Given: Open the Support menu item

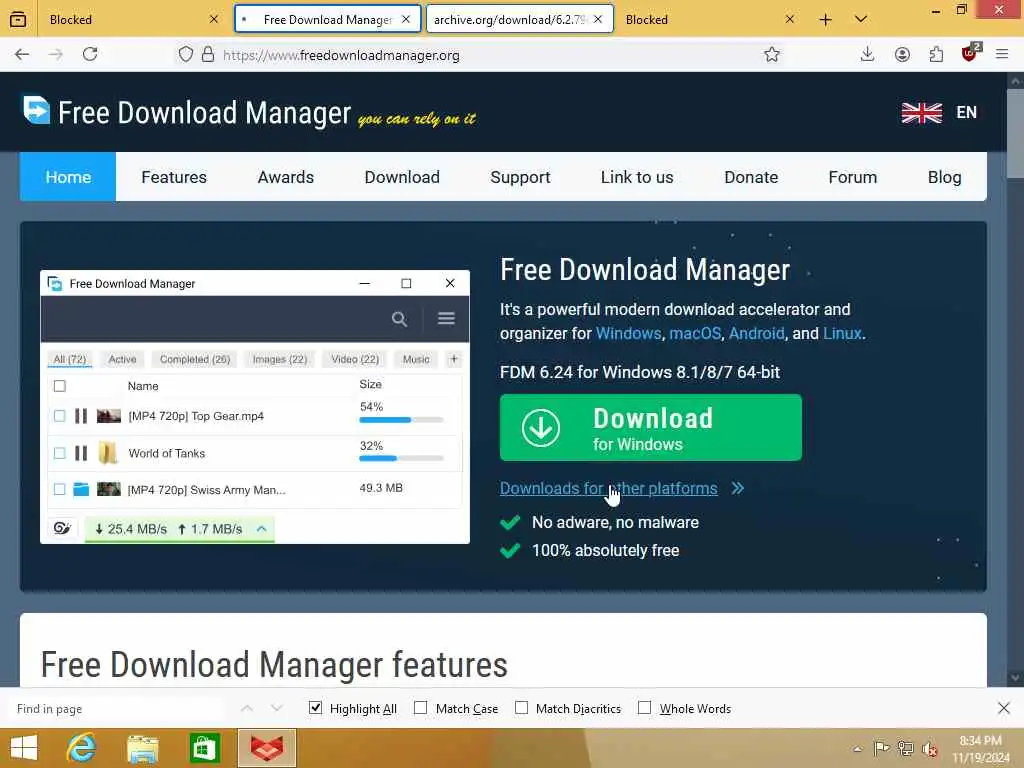Looking at the screenshot, I should coord(520,177).
